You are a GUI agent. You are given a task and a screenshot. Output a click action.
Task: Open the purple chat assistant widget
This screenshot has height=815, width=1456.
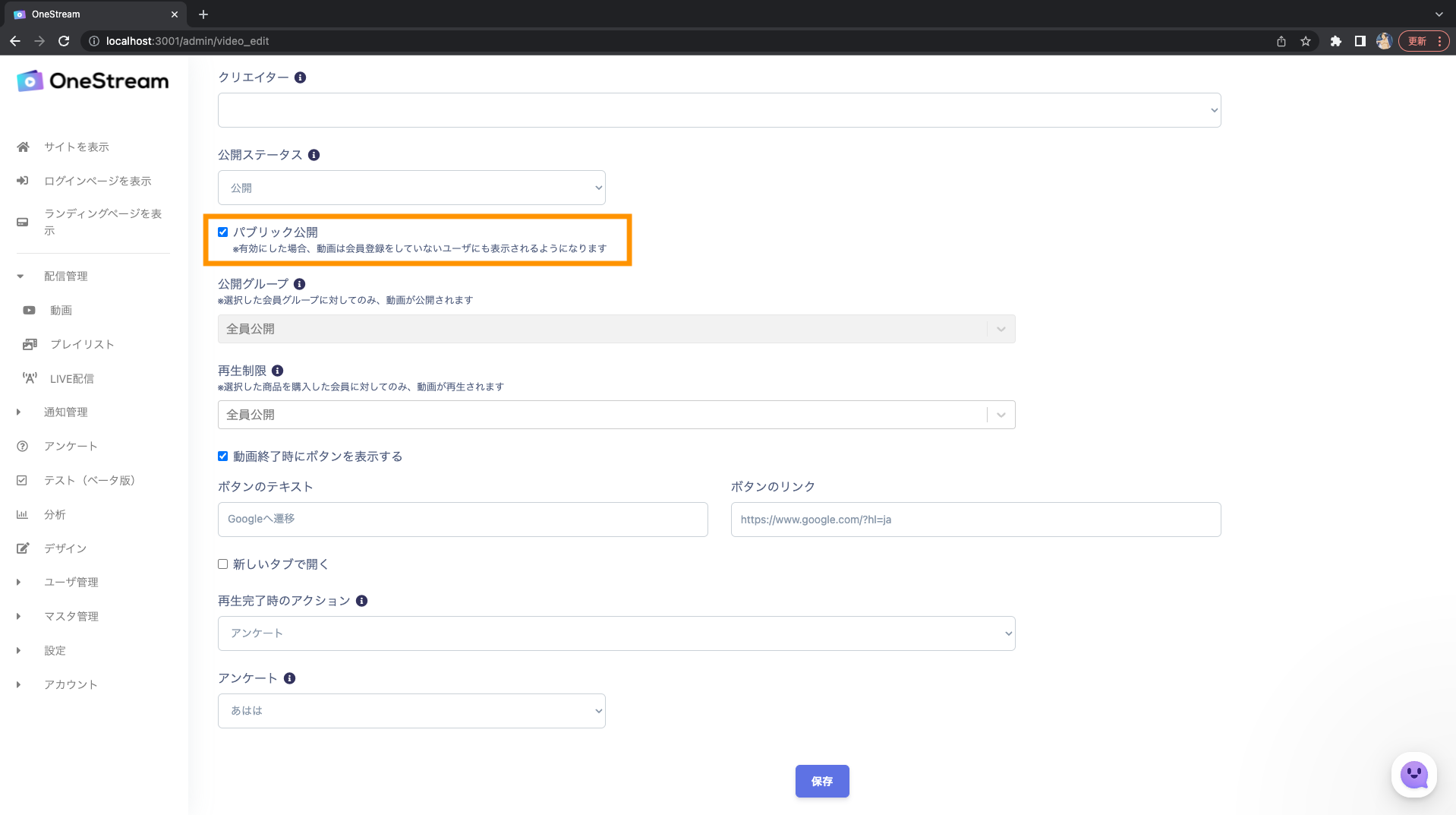point(1413,775)
